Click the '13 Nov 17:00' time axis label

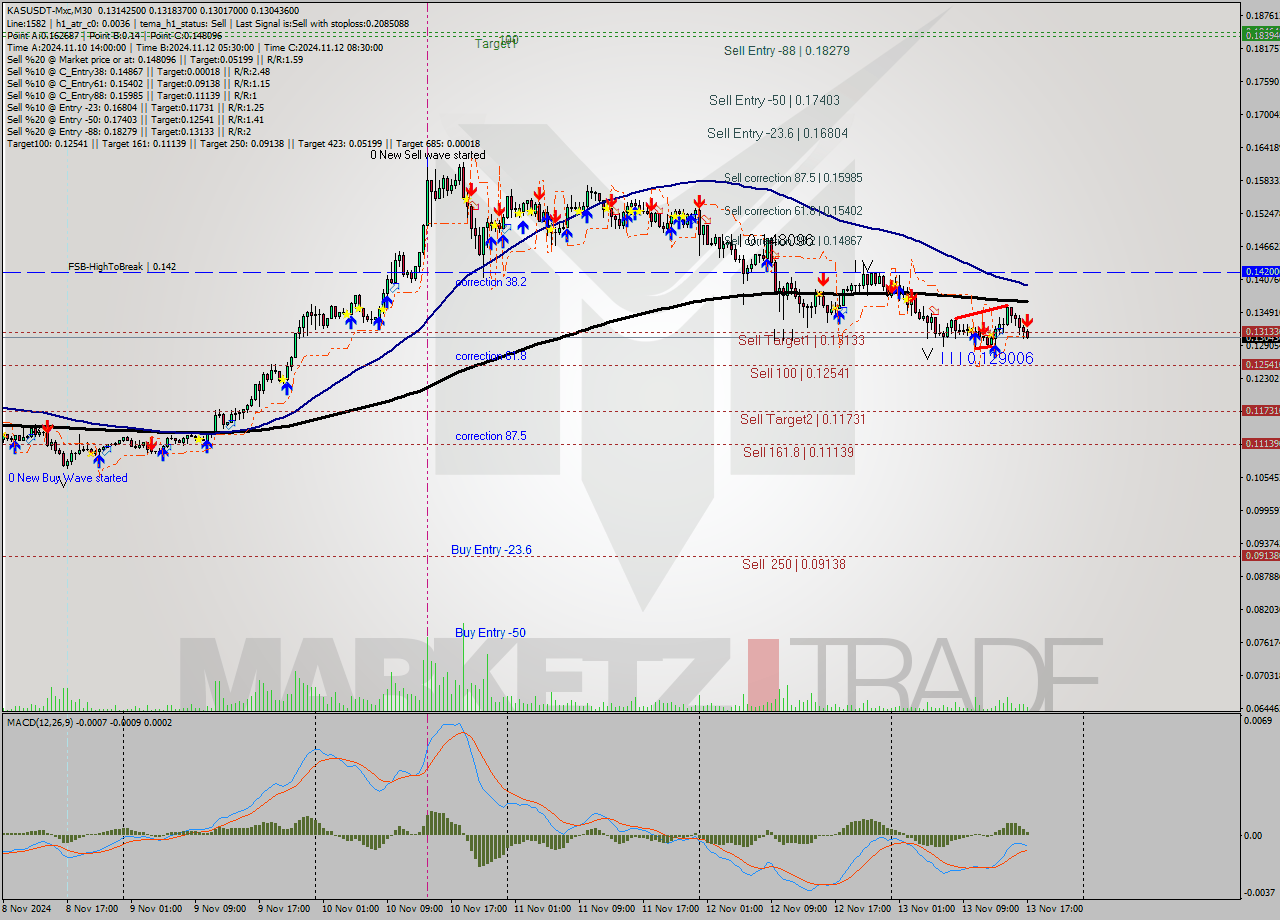[1054, 909]
